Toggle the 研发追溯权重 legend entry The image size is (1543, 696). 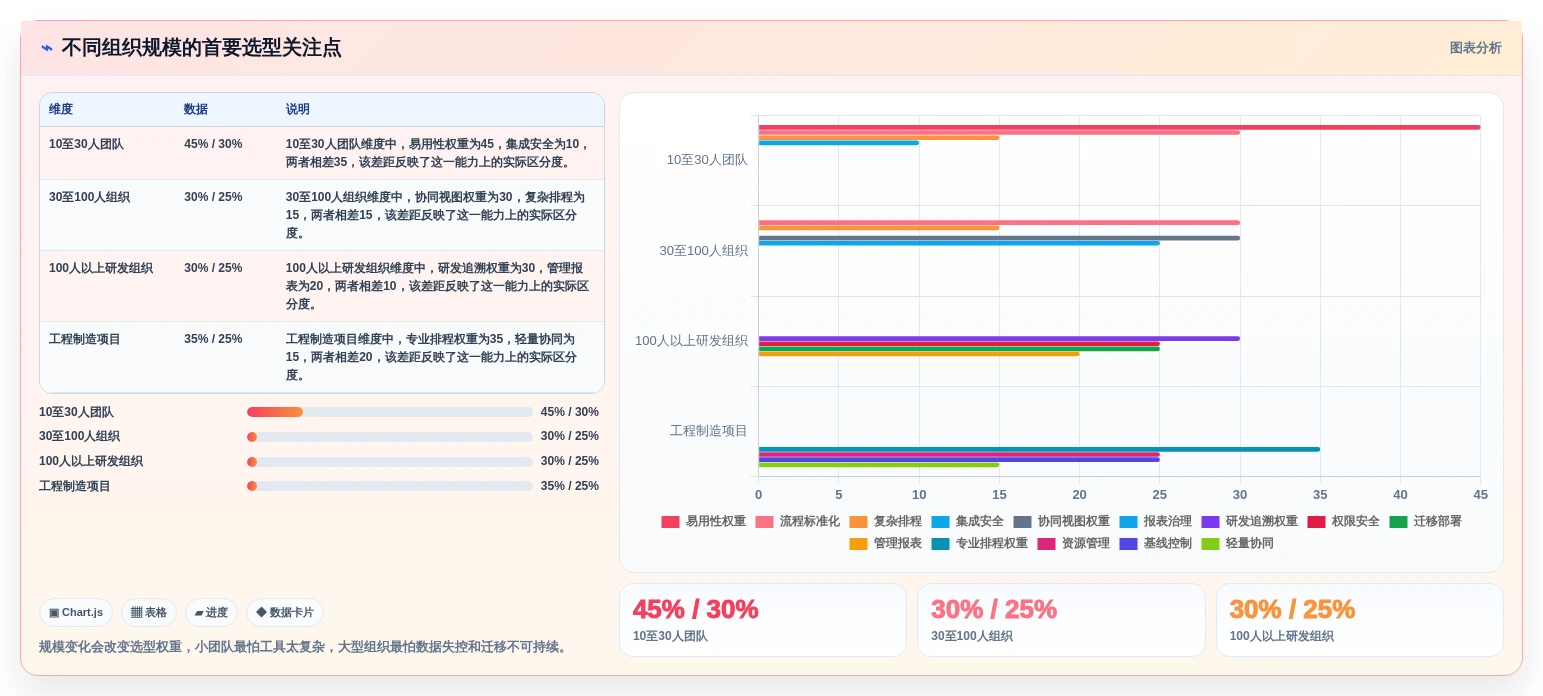coord(1250,522)
